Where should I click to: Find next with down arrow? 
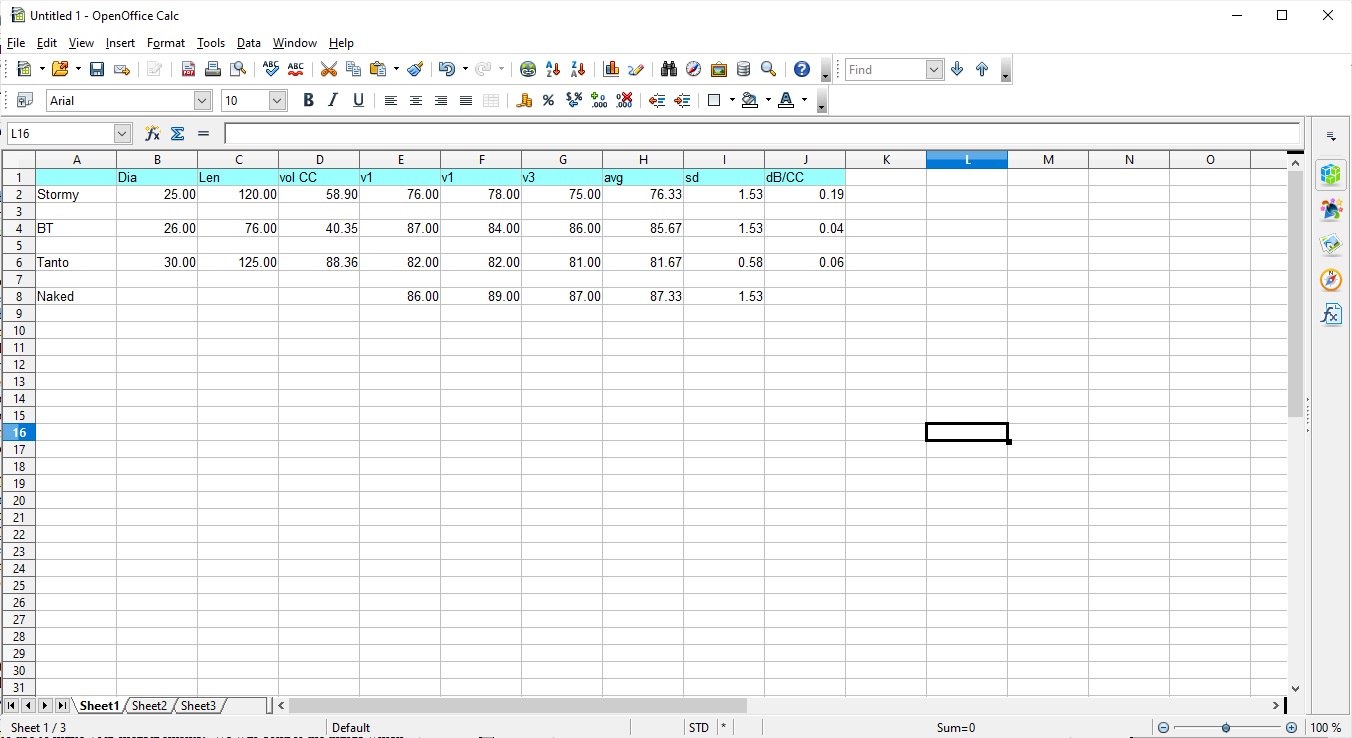pos(957,69)
